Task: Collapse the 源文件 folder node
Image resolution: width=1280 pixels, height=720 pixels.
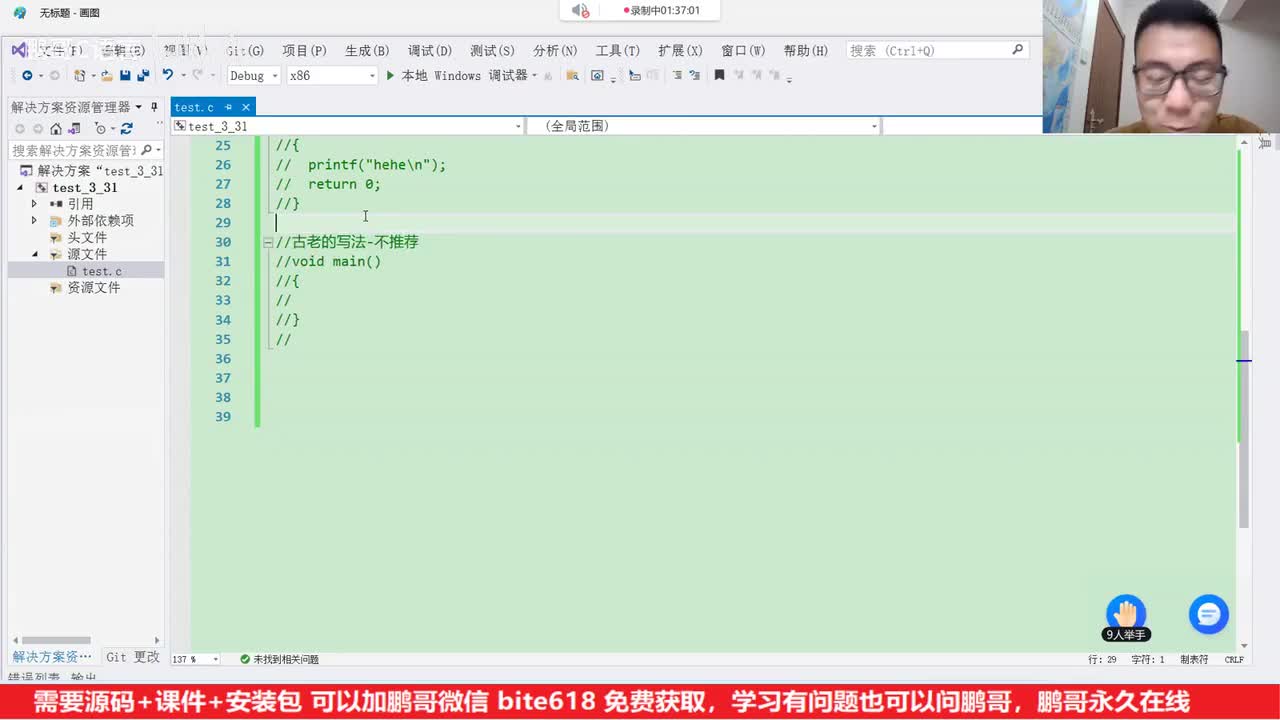Action: coord(34,254)
